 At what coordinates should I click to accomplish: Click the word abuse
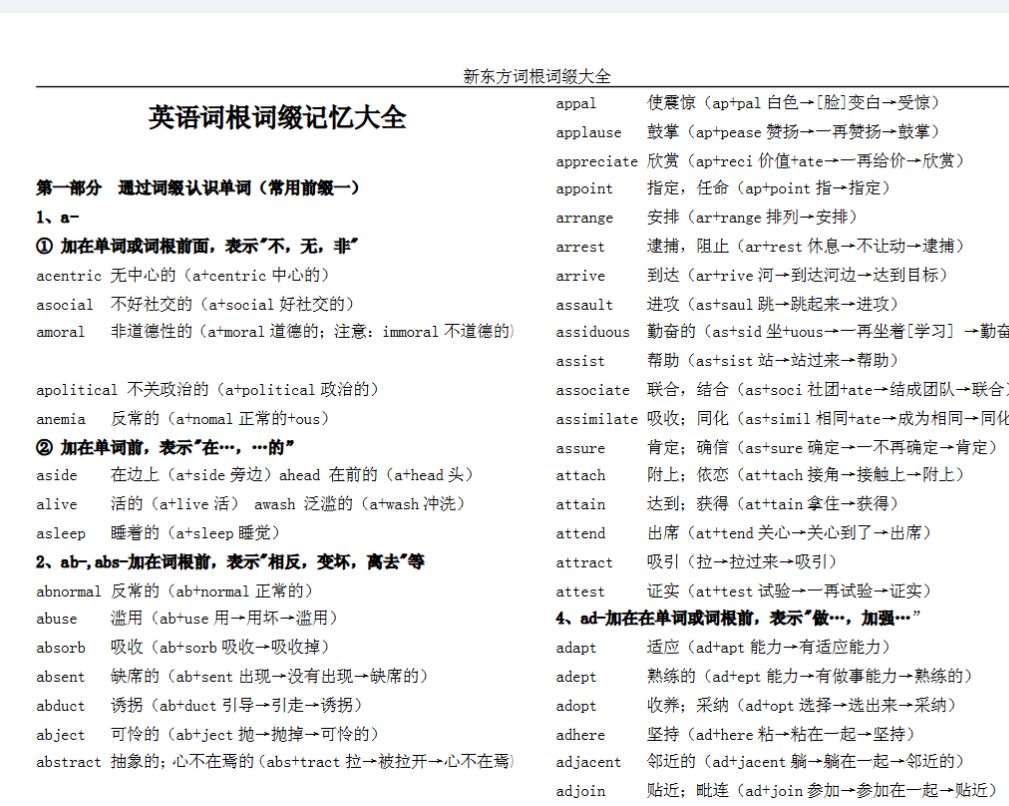57,619
